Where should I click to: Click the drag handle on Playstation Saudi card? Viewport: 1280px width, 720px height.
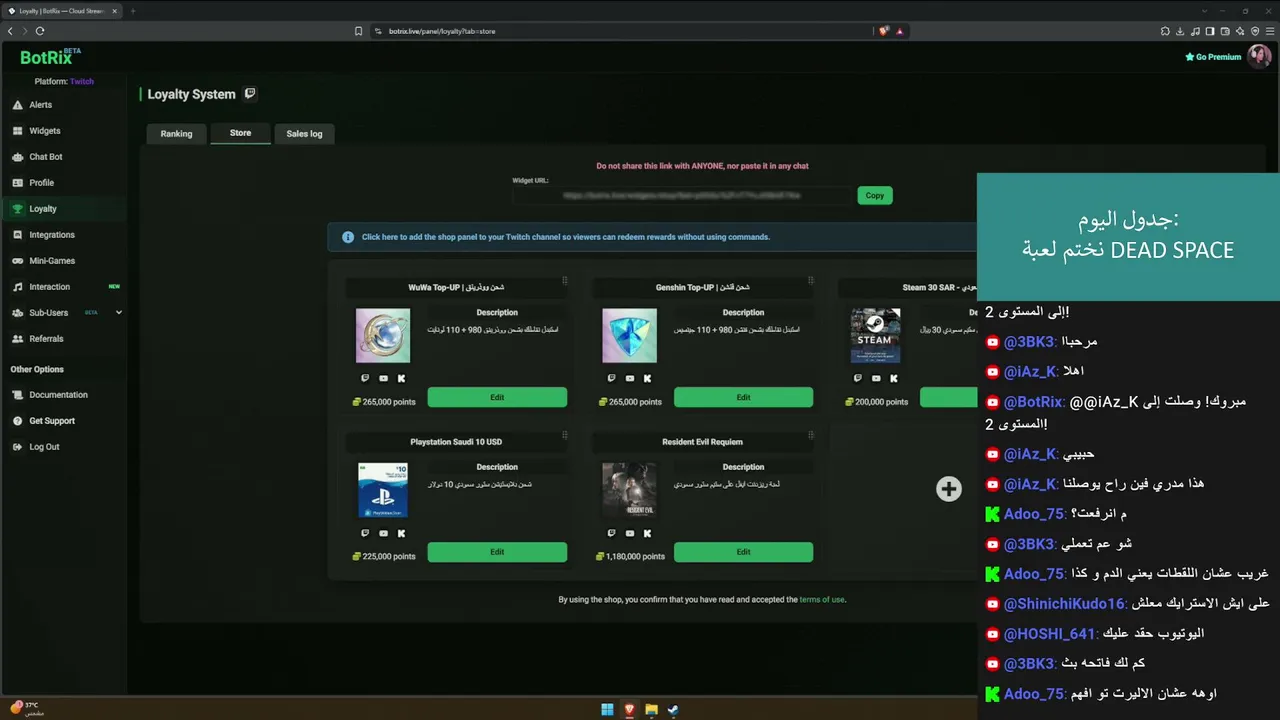click(x=565, y=435)
